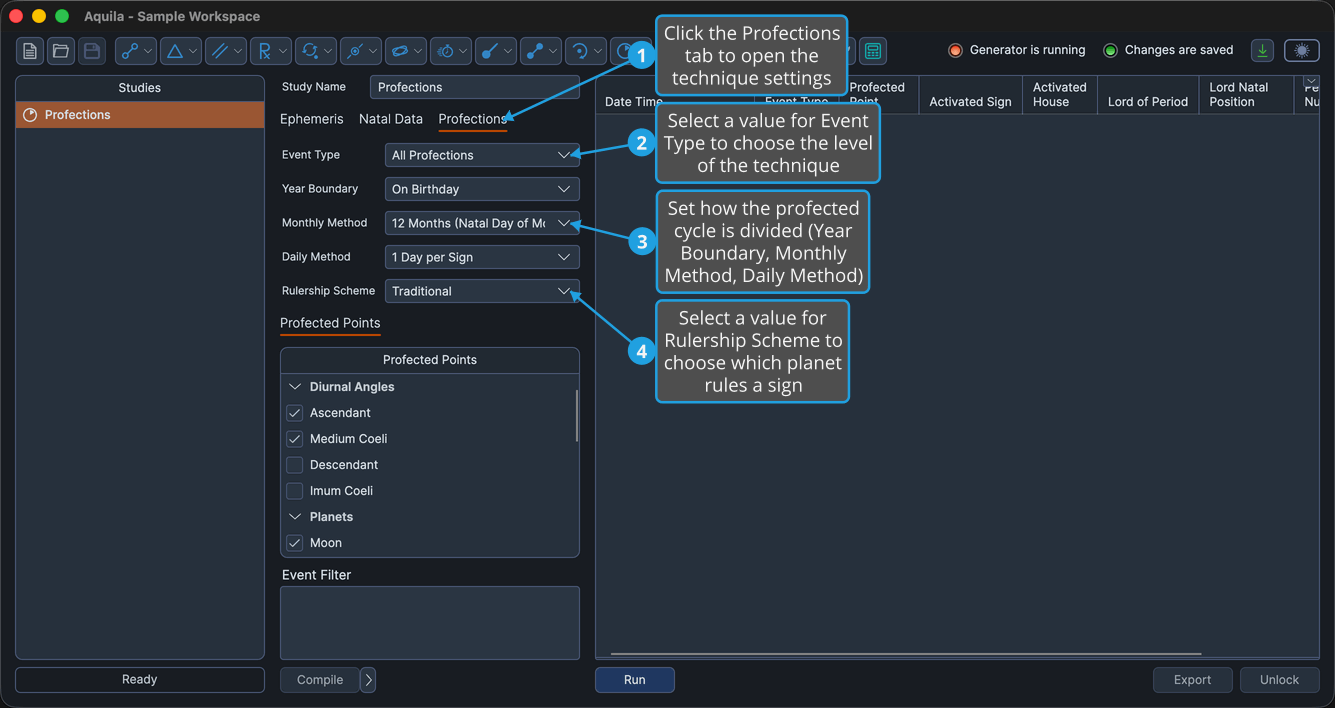Open the Daily Method dropdown

pos(482,257)
